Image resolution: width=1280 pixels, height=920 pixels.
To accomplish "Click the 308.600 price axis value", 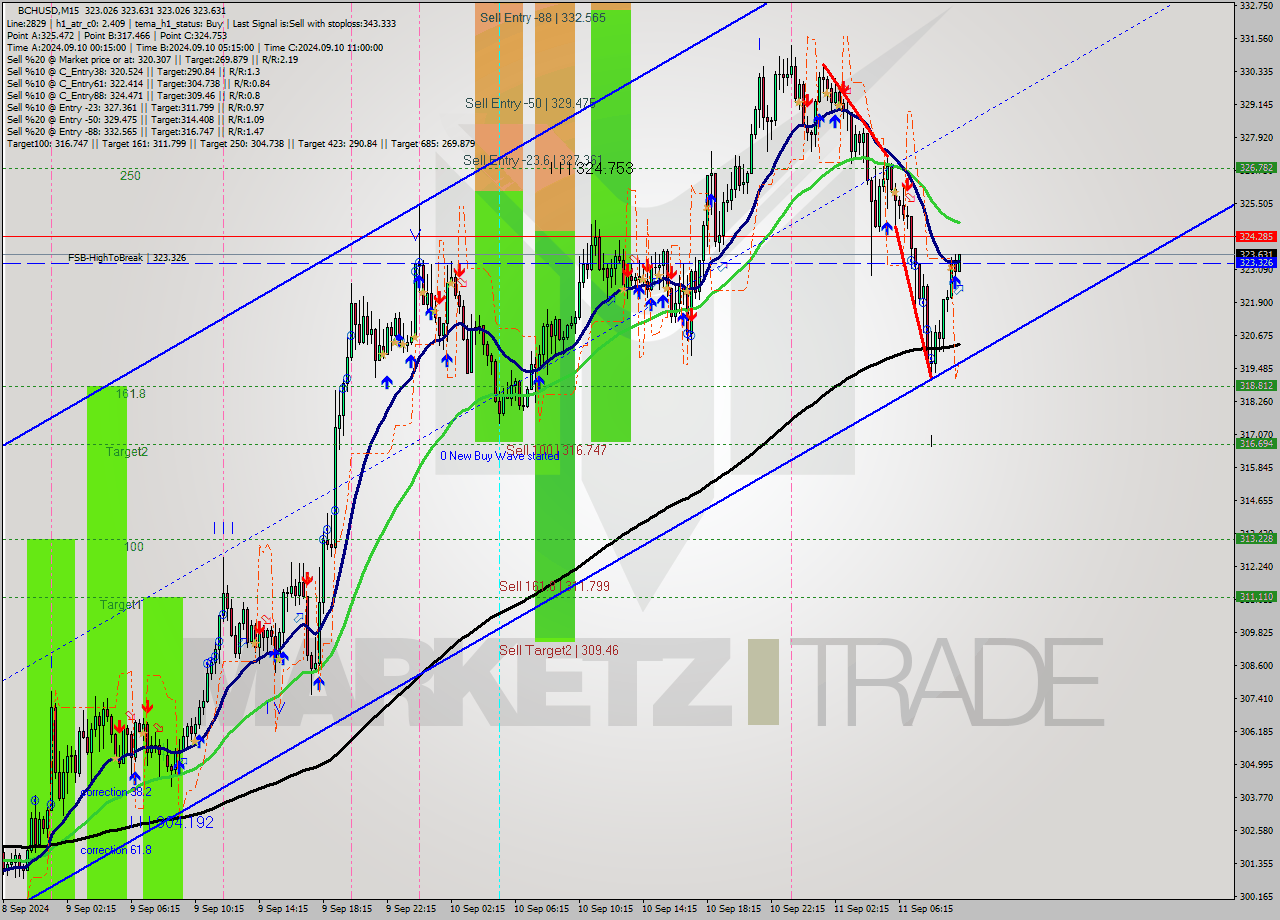I will pyautogui.click(x=1256, y=665).
